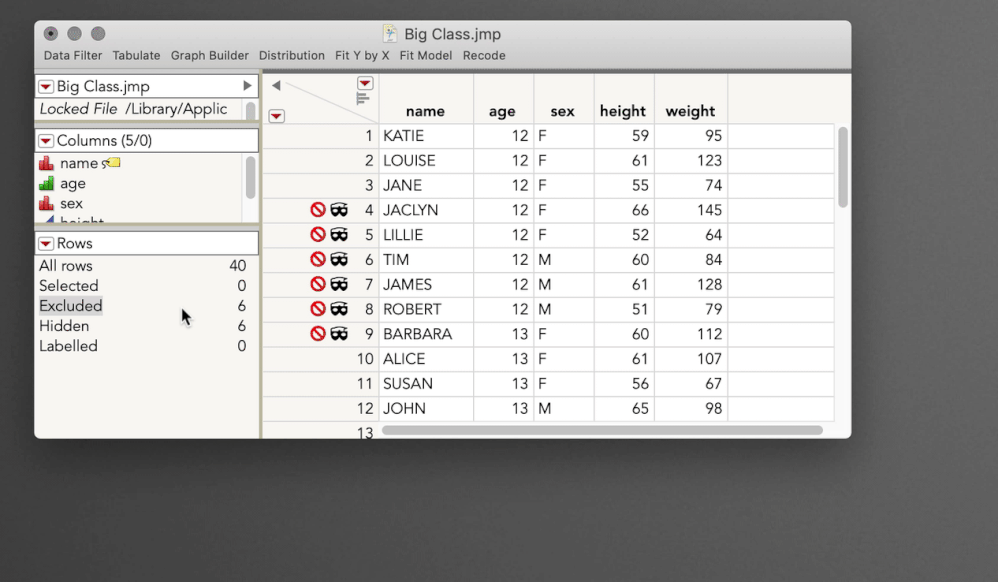Viewport: 998px width, 582px height.
Task: Click the KATIE name cell
Action: (426, 136)
